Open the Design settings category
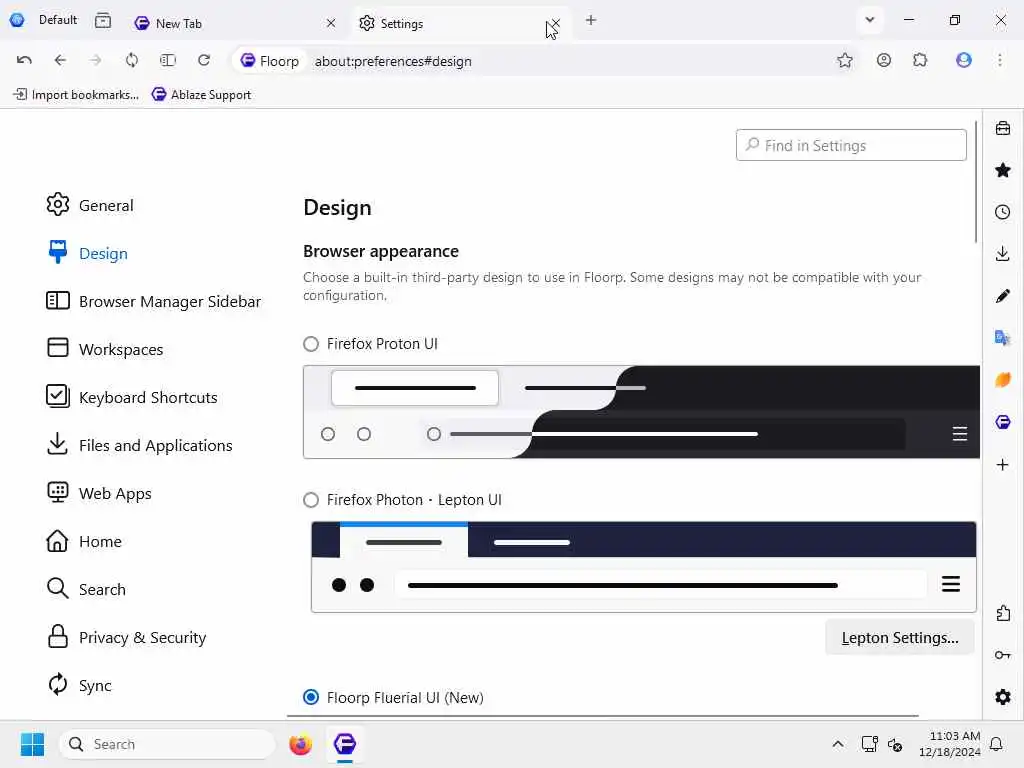1024x768 pixels. coord(88,253)
